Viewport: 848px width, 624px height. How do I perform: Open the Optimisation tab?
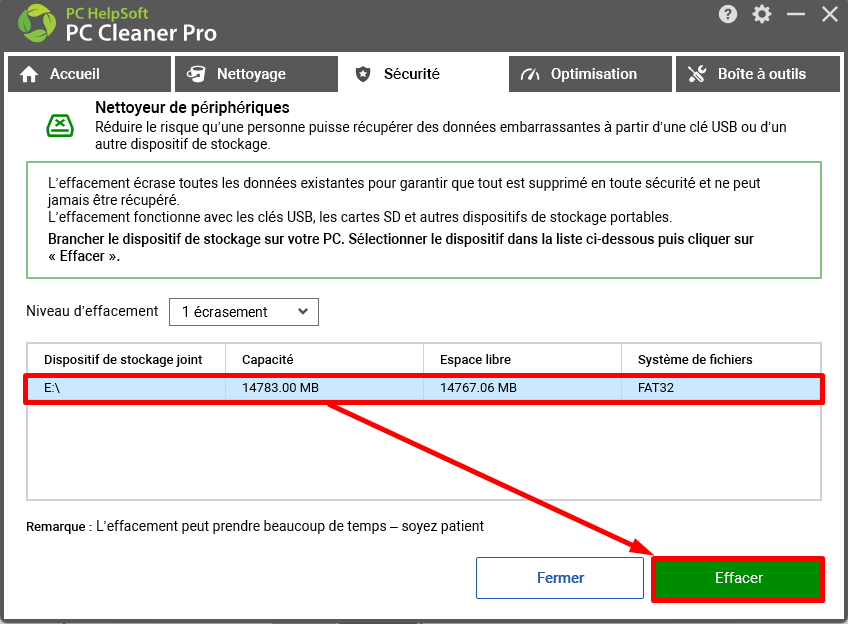pos(590,74)
